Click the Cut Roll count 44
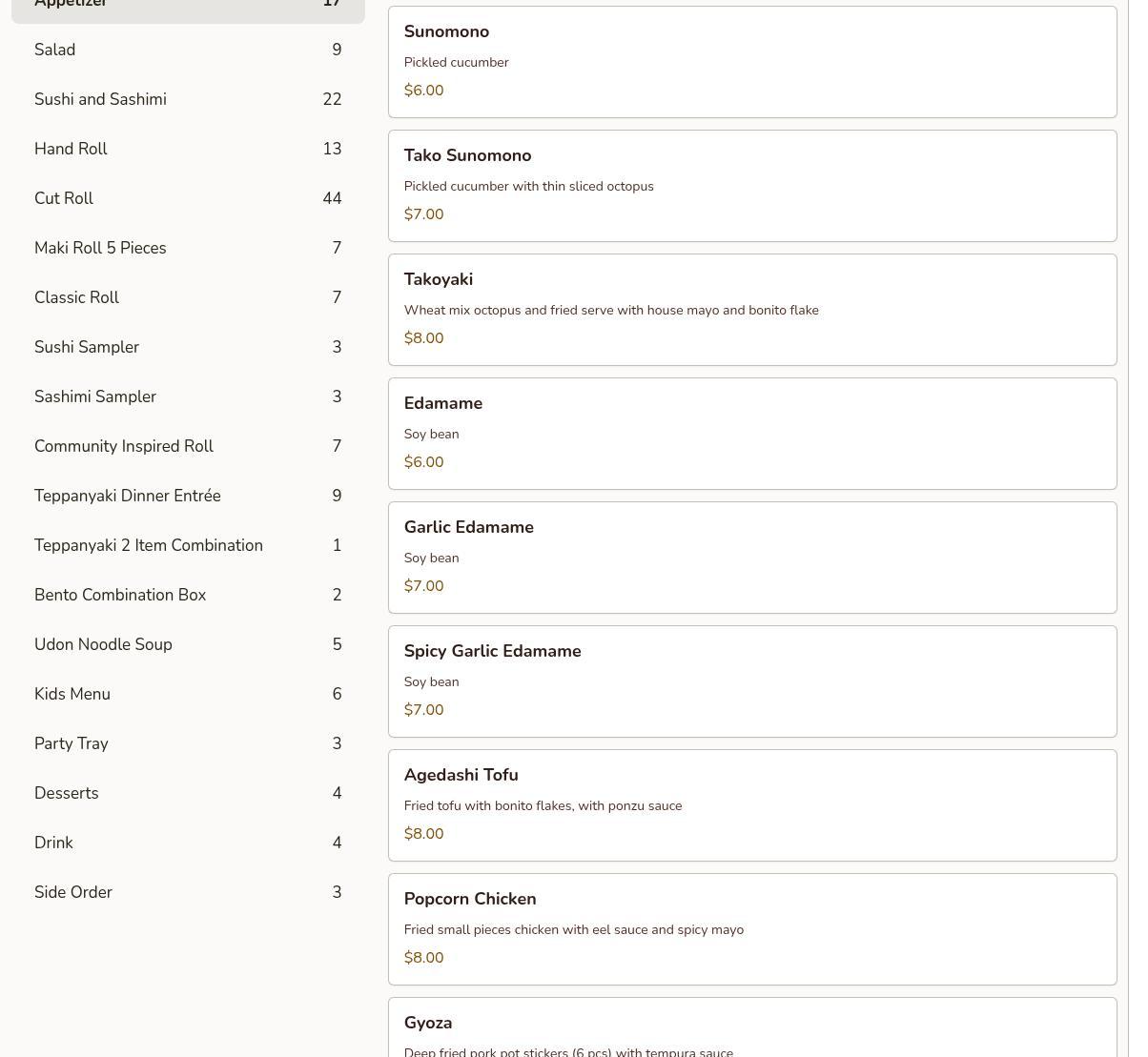Viewport: 1148px width, 1057px height. 332,198
